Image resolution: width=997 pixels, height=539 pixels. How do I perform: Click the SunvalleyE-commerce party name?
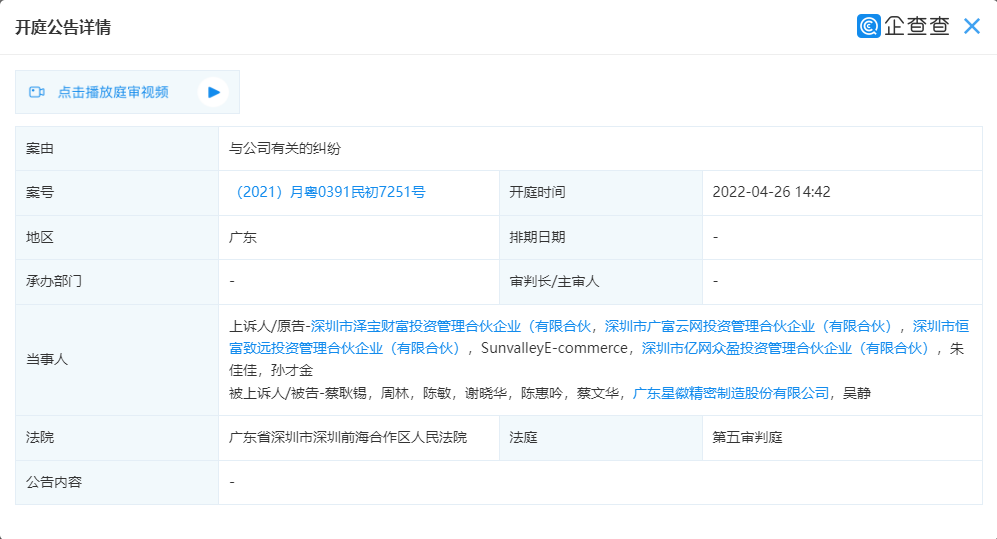(554, 348)
